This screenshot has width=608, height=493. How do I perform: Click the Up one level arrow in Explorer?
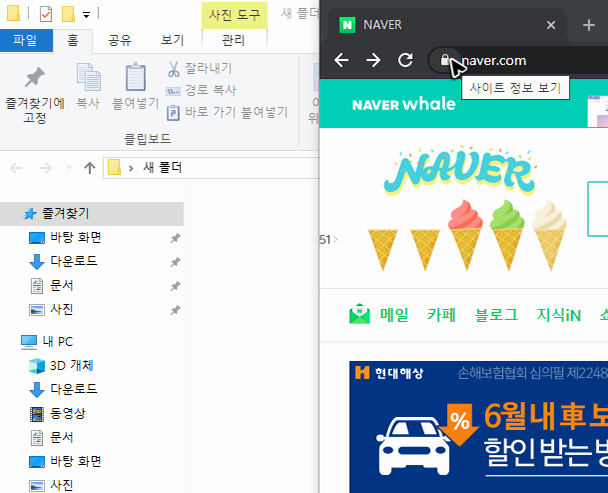(90, 168)
